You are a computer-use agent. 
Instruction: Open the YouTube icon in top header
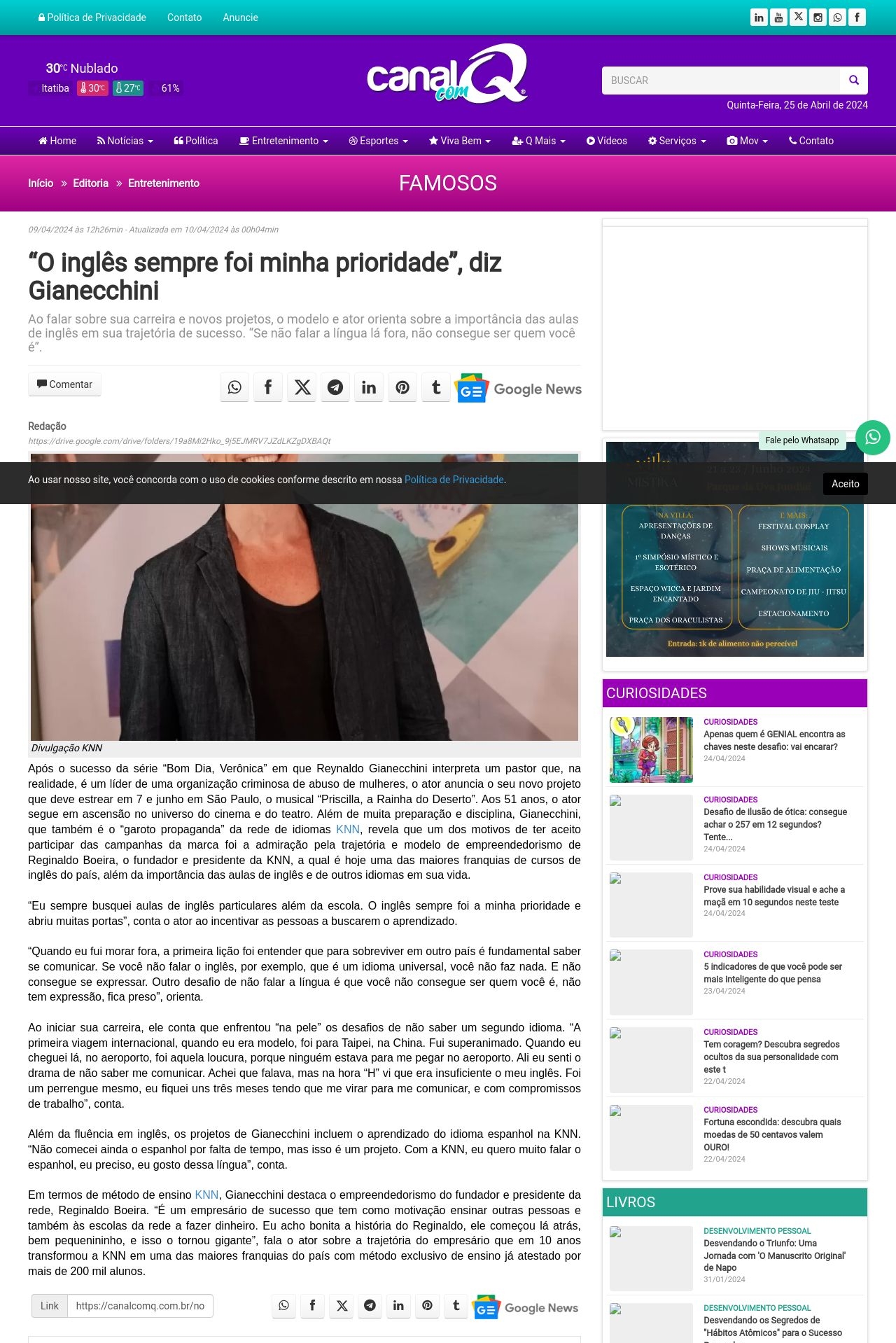778,18
